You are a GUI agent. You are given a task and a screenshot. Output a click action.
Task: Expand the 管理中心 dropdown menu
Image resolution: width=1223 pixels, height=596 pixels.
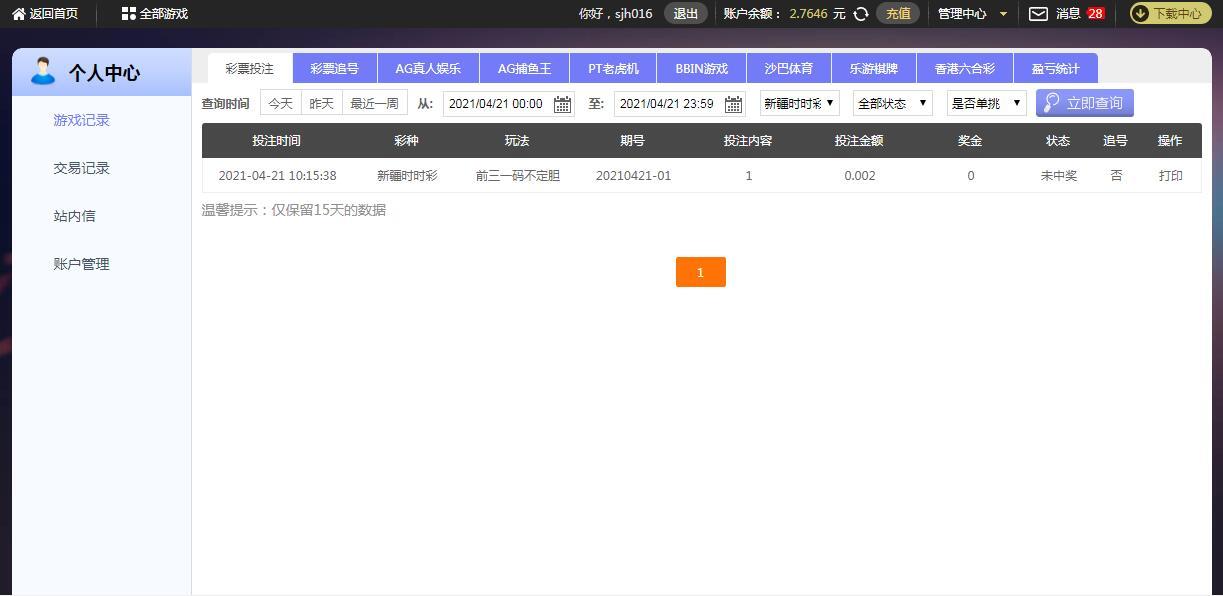[x=972, y=14]
